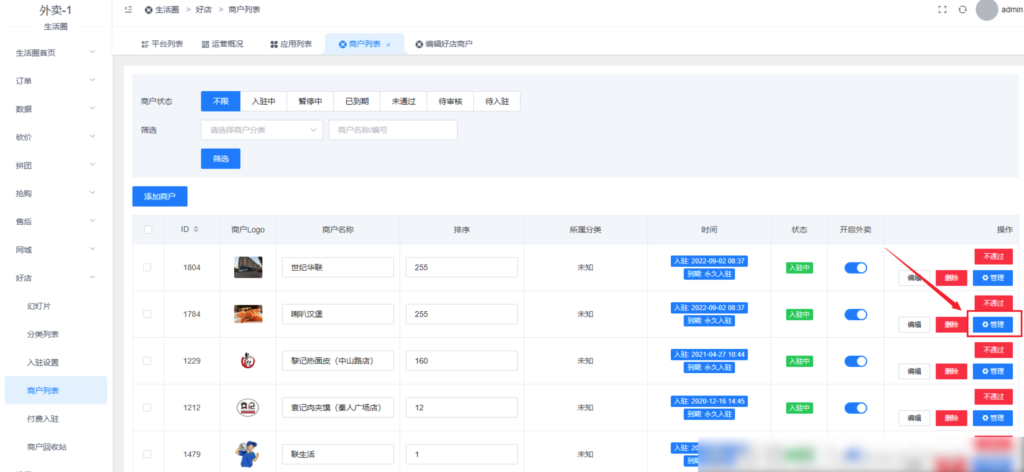Expand the 售后 sidebar menu

(56, 221)
